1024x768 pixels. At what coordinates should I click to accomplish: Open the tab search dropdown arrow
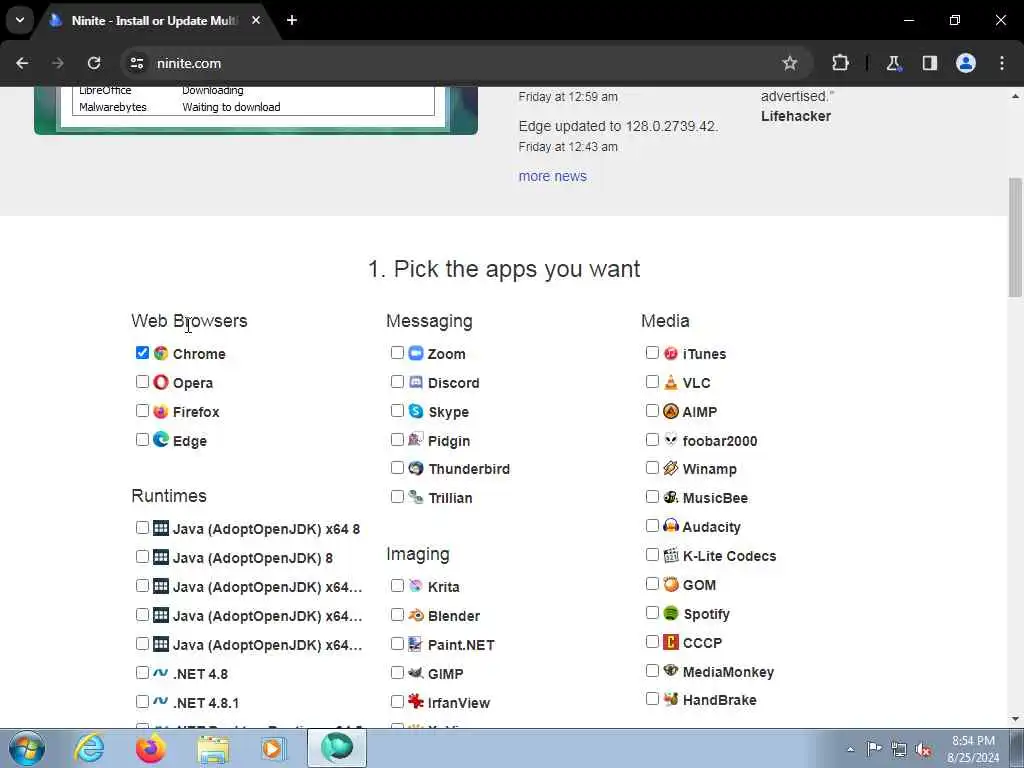[x=20, y=20]
